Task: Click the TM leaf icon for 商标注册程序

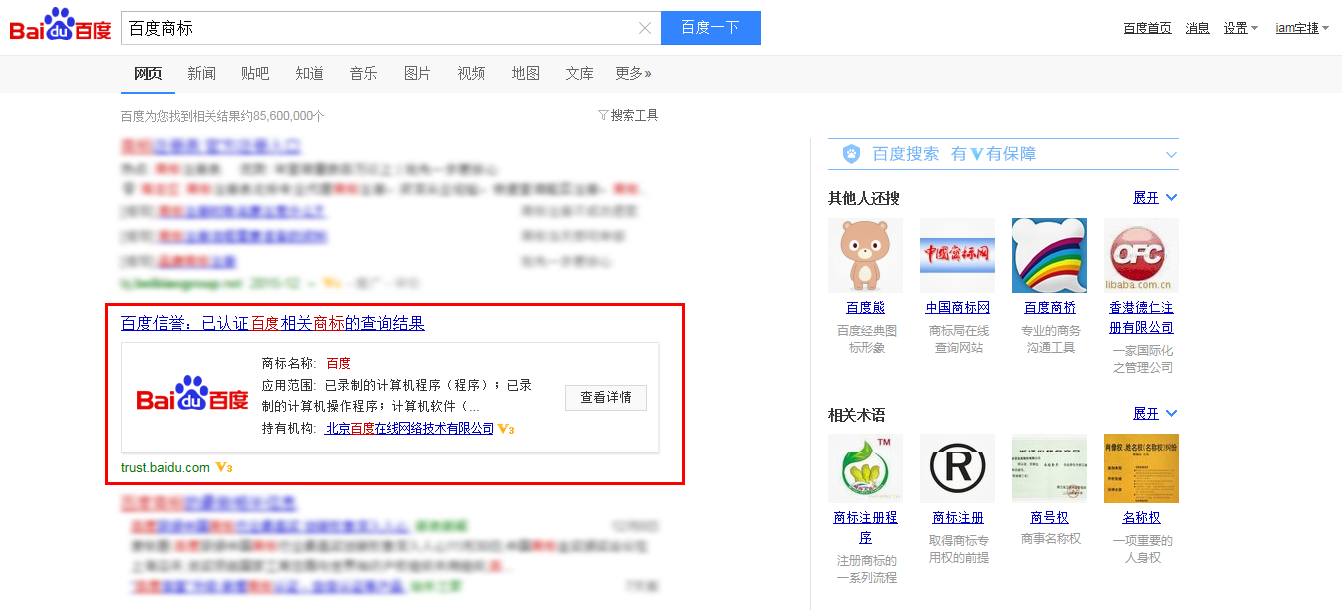Action: pos(865,468)
